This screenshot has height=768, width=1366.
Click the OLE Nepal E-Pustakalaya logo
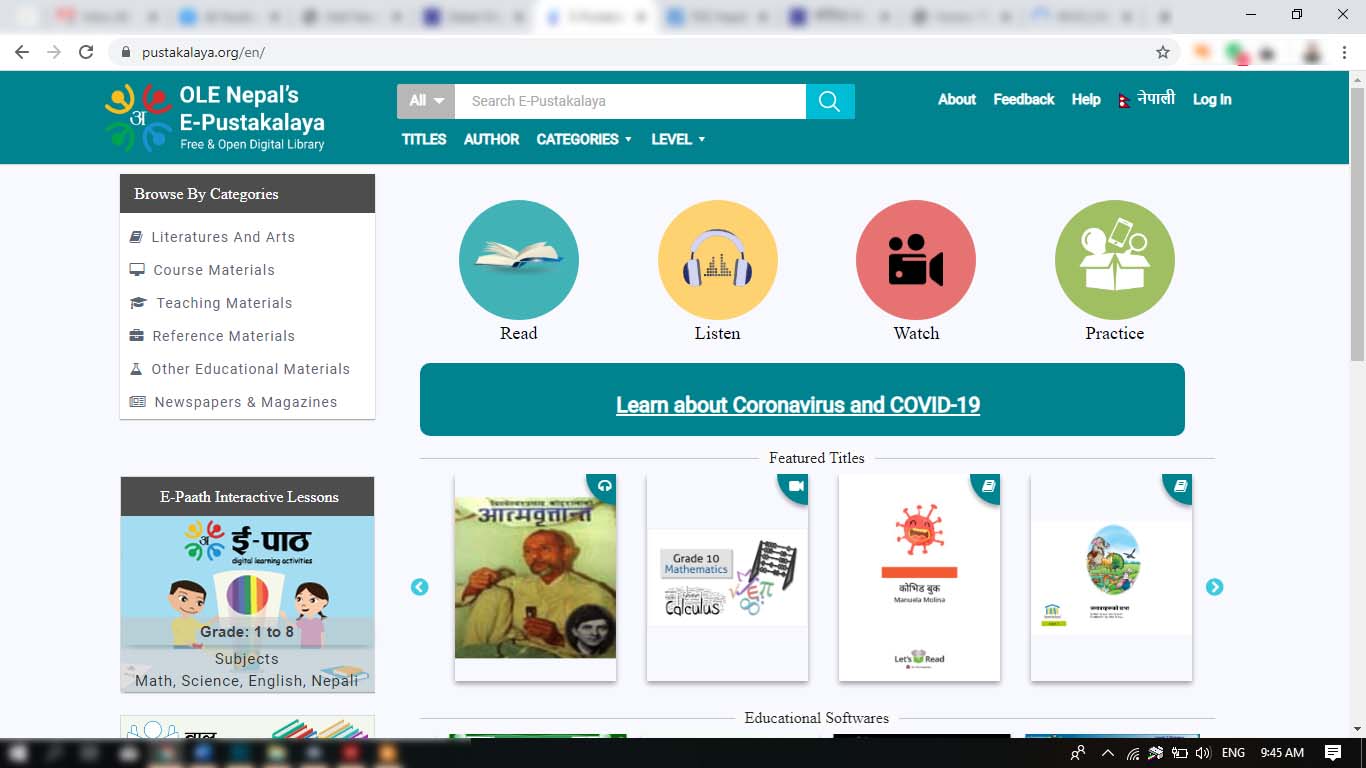pos(215,117)
